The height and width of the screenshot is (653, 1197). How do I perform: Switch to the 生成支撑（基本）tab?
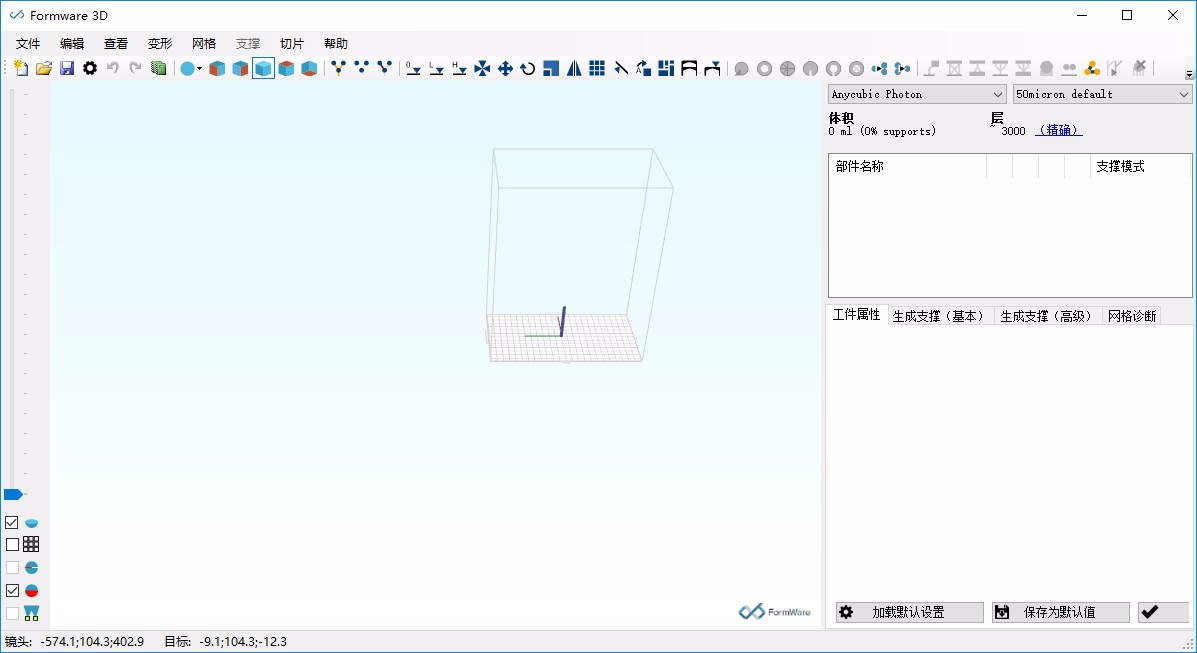click(x=940, y=316)
